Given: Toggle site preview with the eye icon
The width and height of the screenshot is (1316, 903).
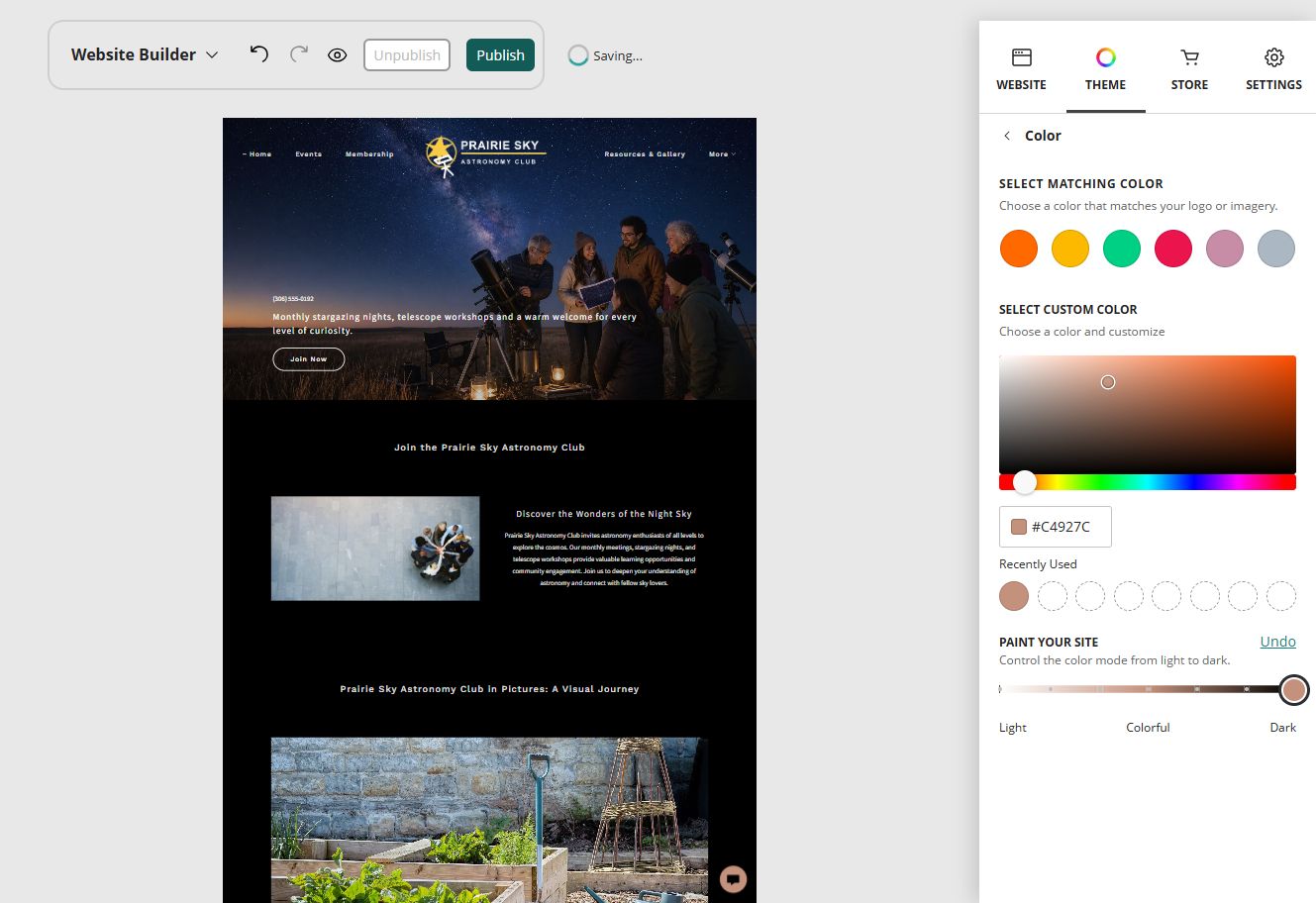Looking at the screenshot, I should (x=338, y=55).
